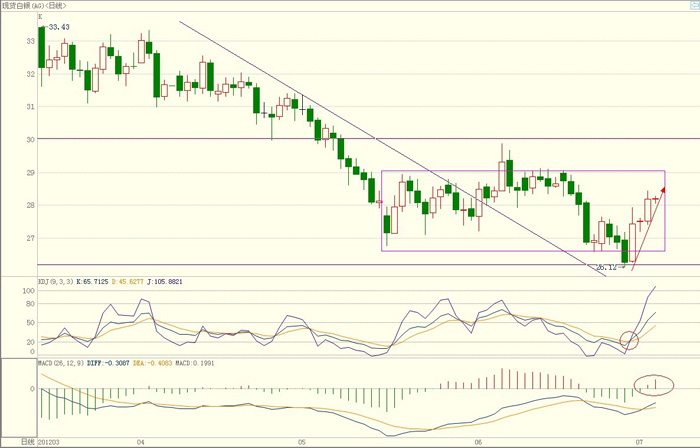Viewport: 700px width, 448px height.
Task: Click the J:105.8821 value
Action: tap(164, 282)
